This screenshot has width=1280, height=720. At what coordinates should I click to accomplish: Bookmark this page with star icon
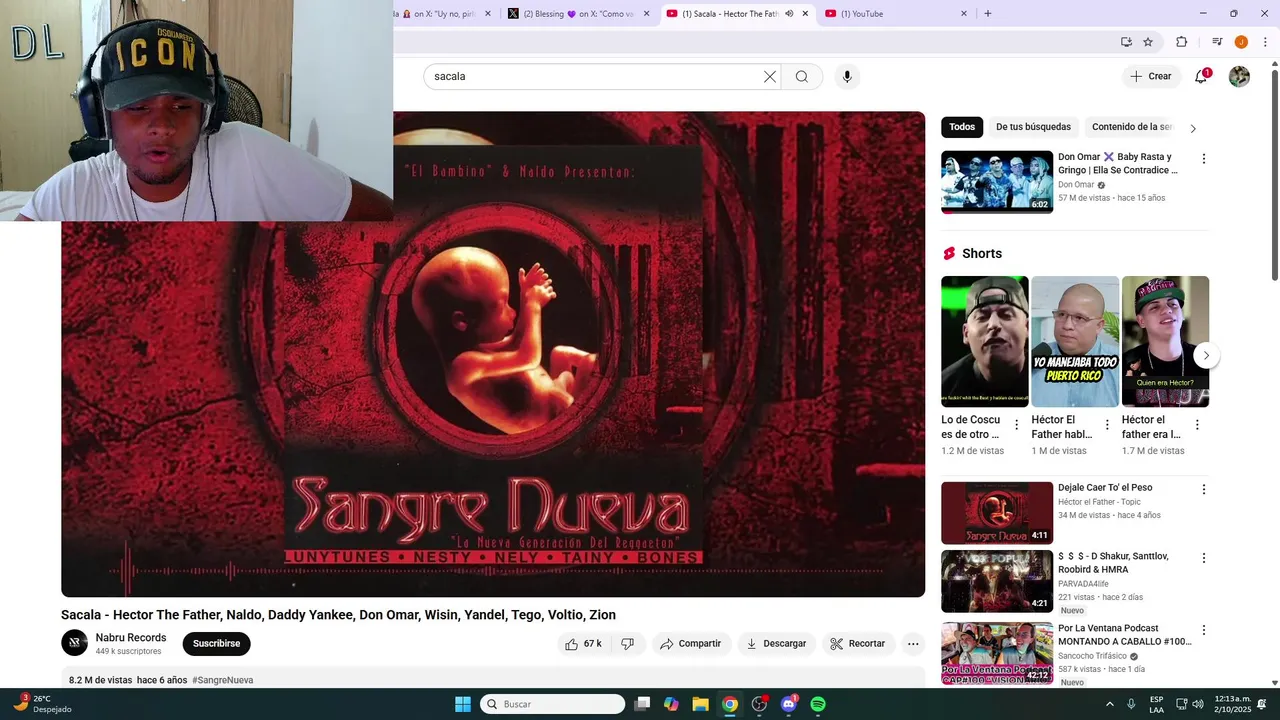coord(1148,42)
